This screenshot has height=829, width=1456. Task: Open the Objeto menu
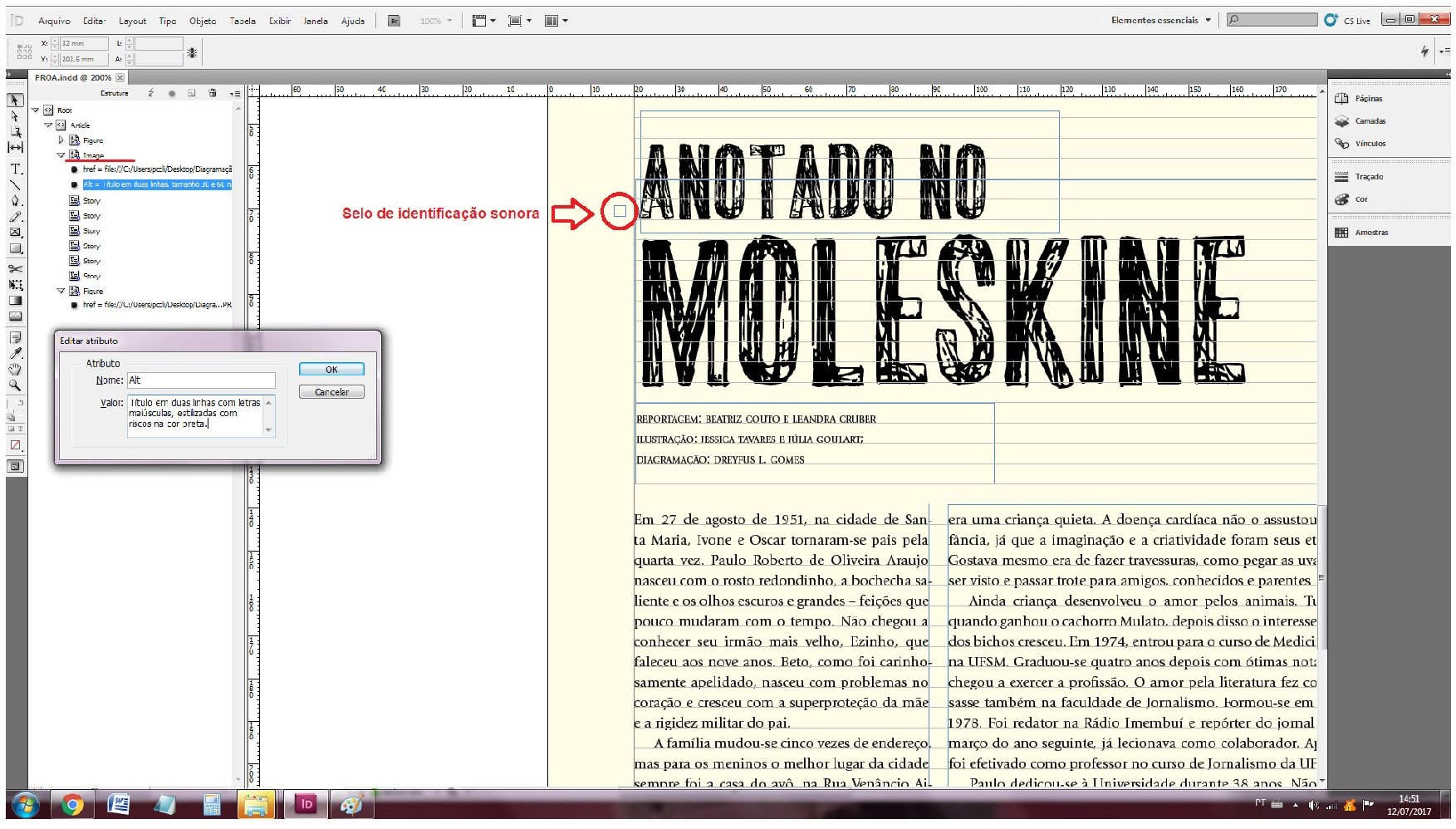(203, 21)
